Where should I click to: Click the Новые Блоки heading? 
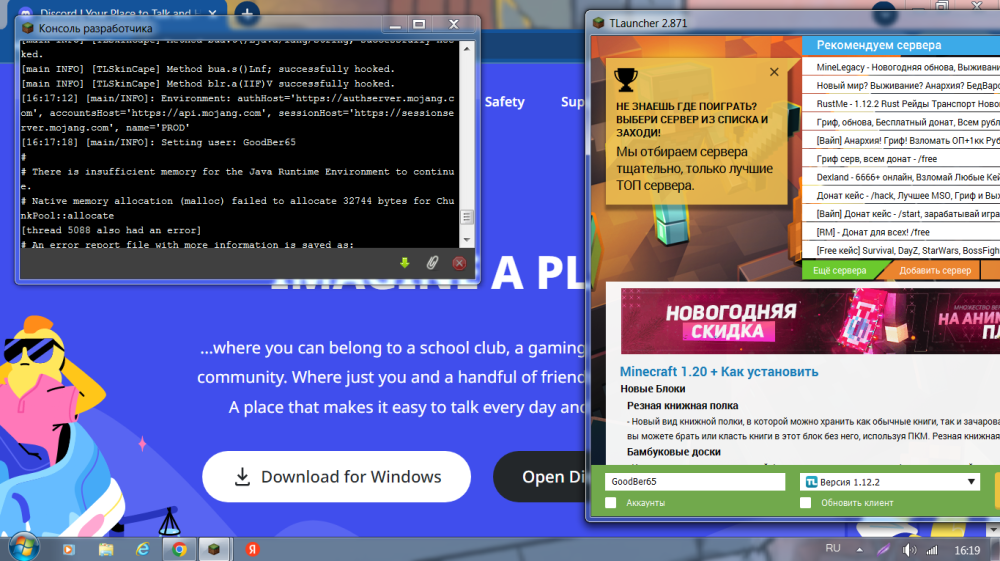point(652,389)
